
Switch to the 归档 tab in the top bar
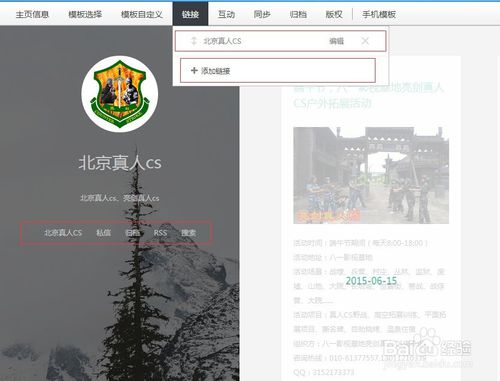298,14
